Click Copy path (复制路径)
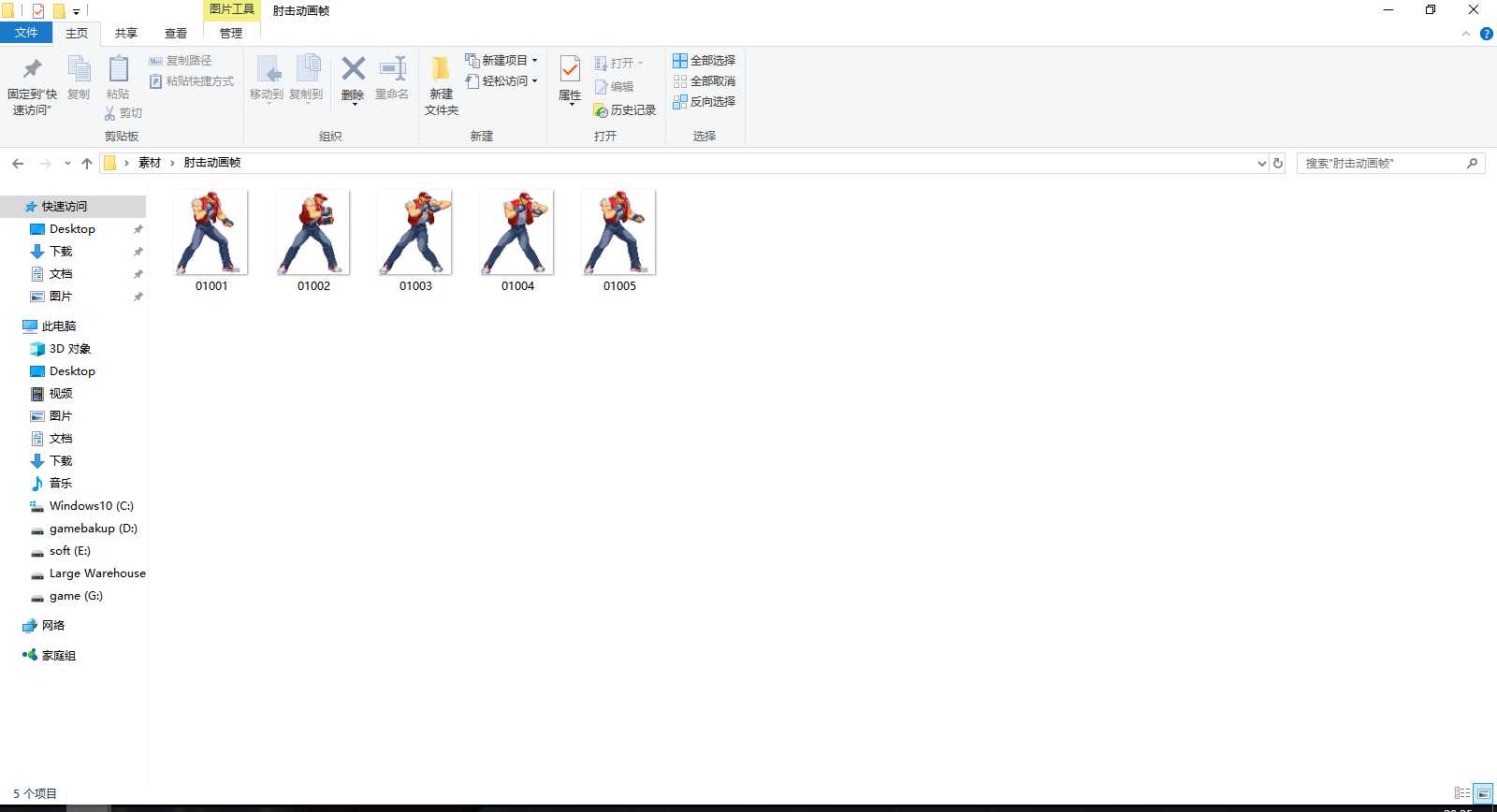This screenshot has height=812, width=1497. [x=181, y=61]
